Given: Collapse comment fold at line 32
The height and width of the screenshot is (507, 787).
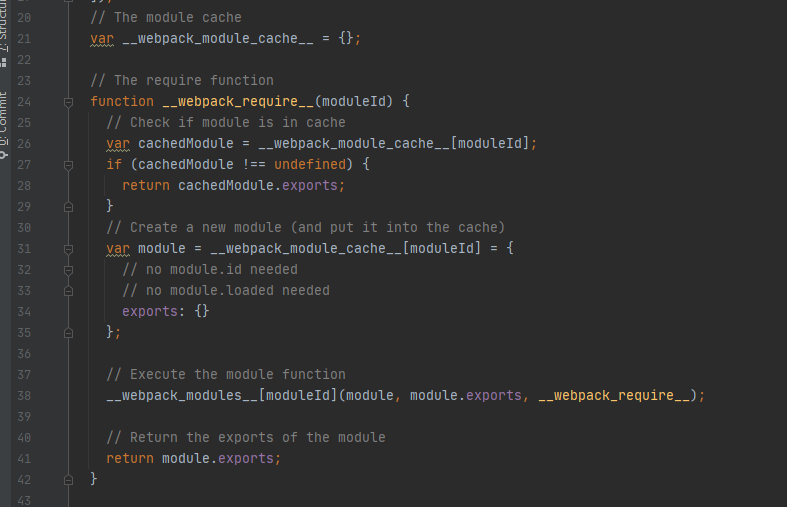Looking at the screenshot, I should coord(69,270).
